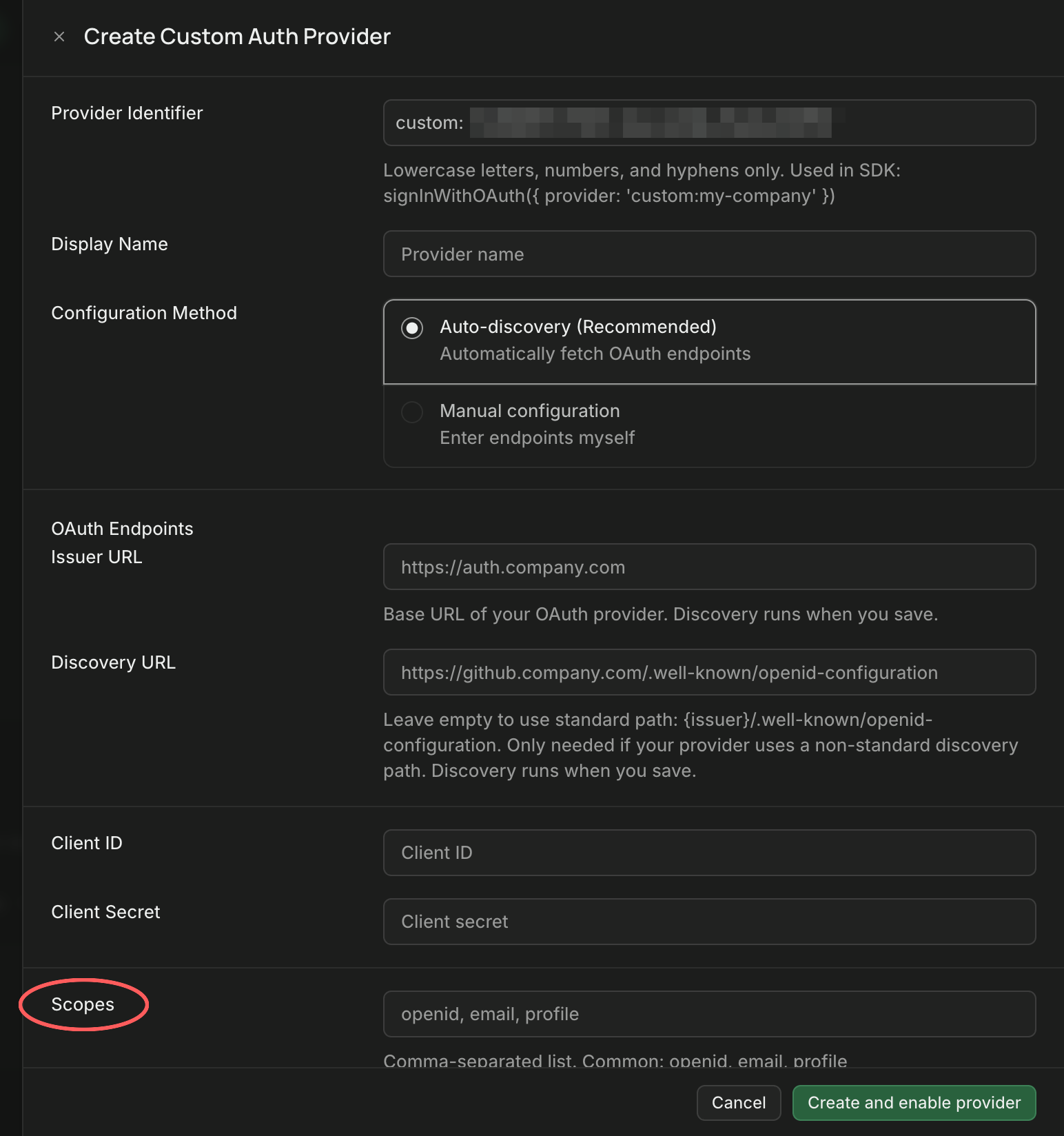1064x1136 pixels.
Task: Click Create and enable provider button
Action: pos(914,1103)
